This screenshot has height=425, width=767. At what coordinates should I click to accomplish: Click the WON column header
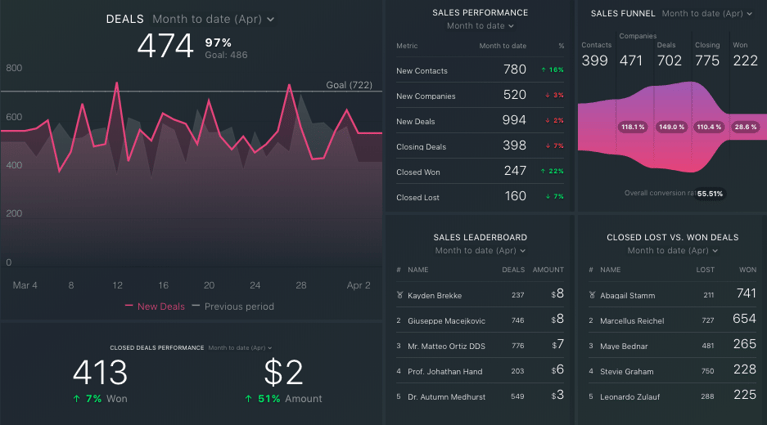tap(747, 270)
